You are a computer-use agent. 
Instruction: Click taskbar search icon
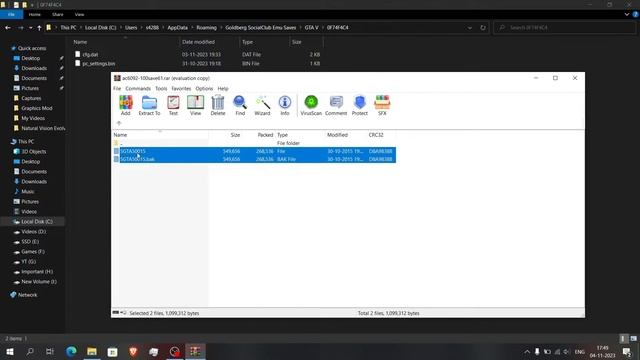[30, 351]
